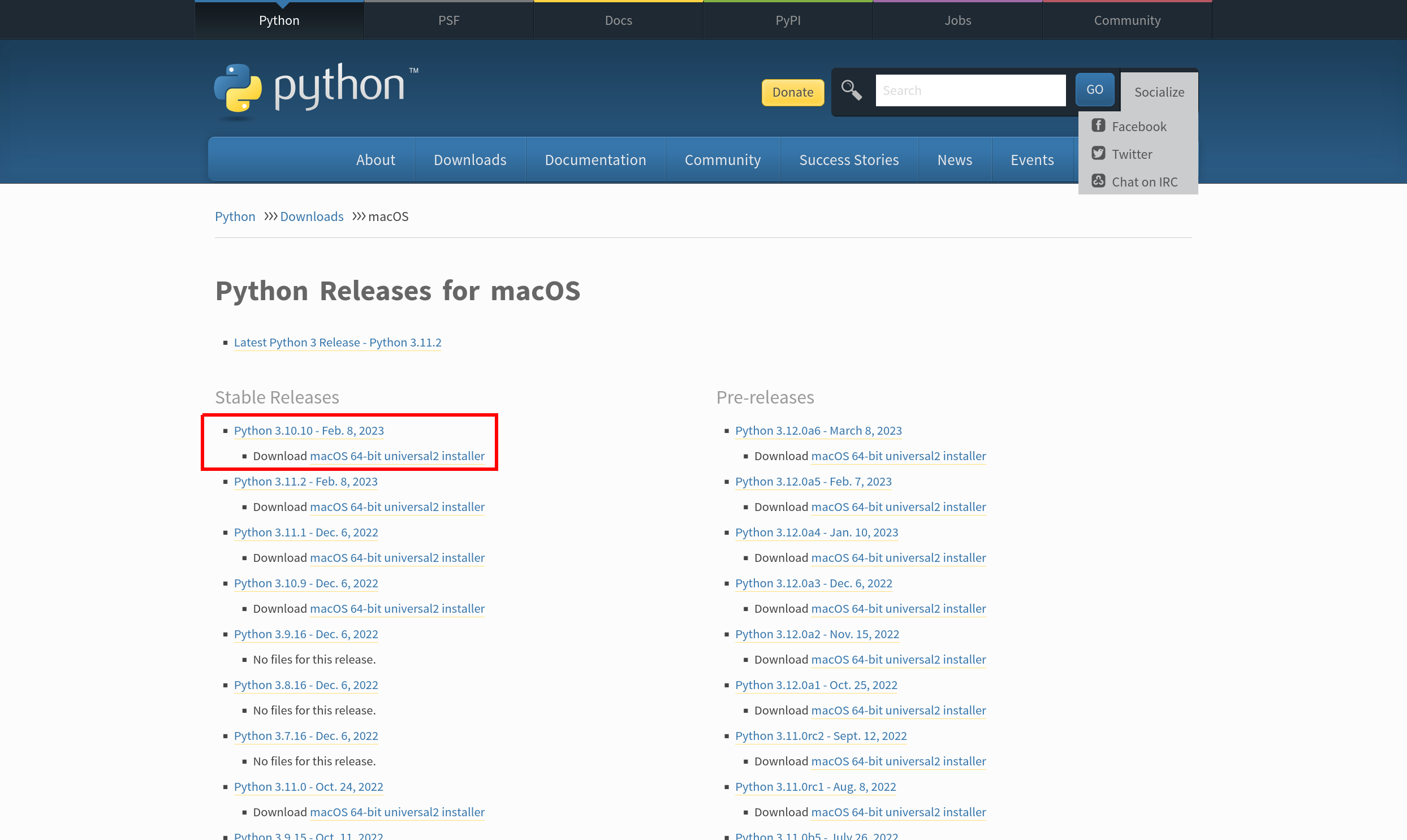Open Chat on IRC

click(x=1098, y=180)
